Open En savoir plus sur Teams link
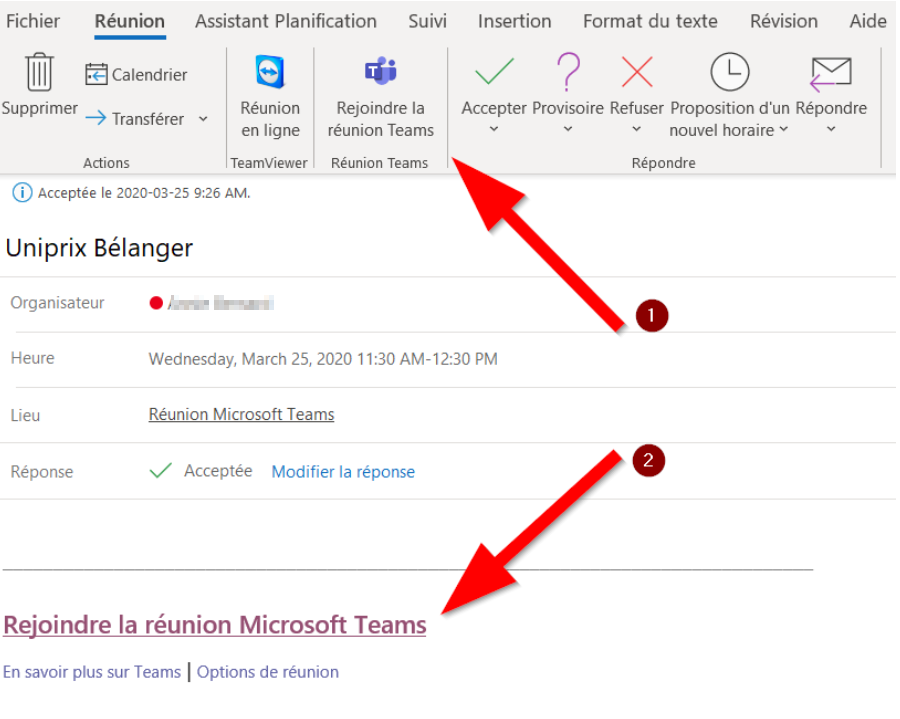Image resolution: width=900 pixels, height=719 pixels. coord(92,672)
